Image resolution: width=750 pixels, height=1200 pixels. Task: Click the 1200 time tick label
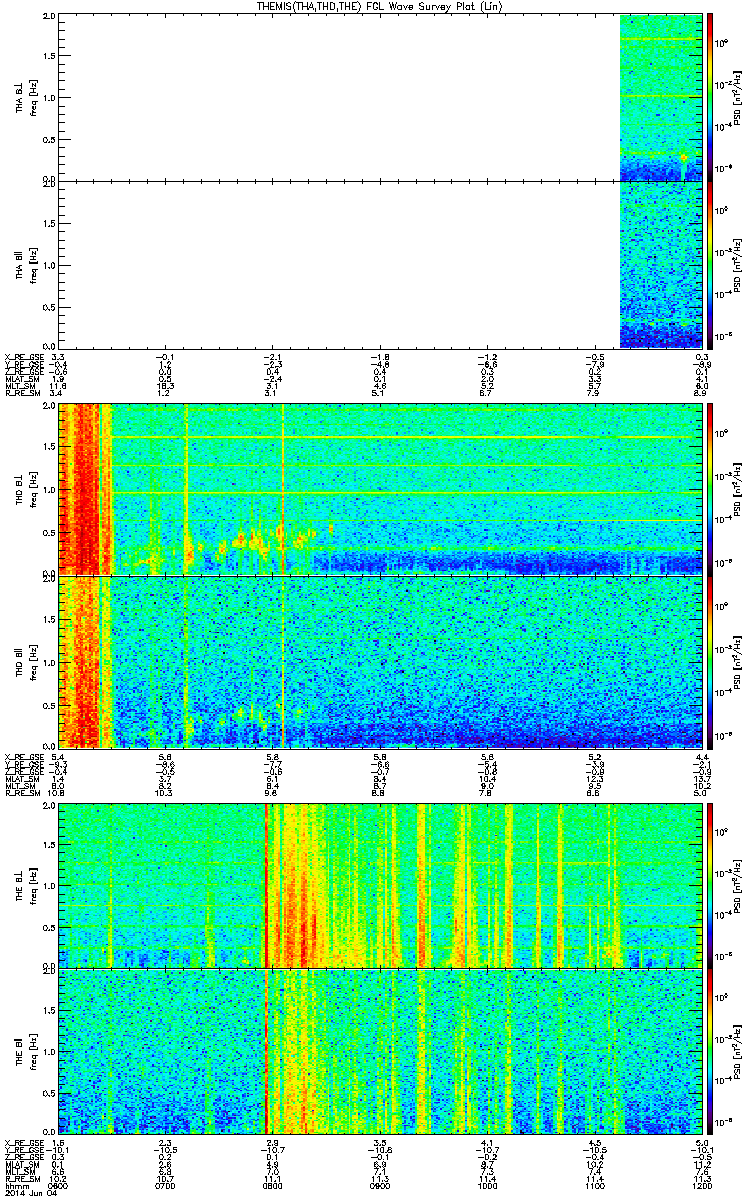pos(702,1185)
